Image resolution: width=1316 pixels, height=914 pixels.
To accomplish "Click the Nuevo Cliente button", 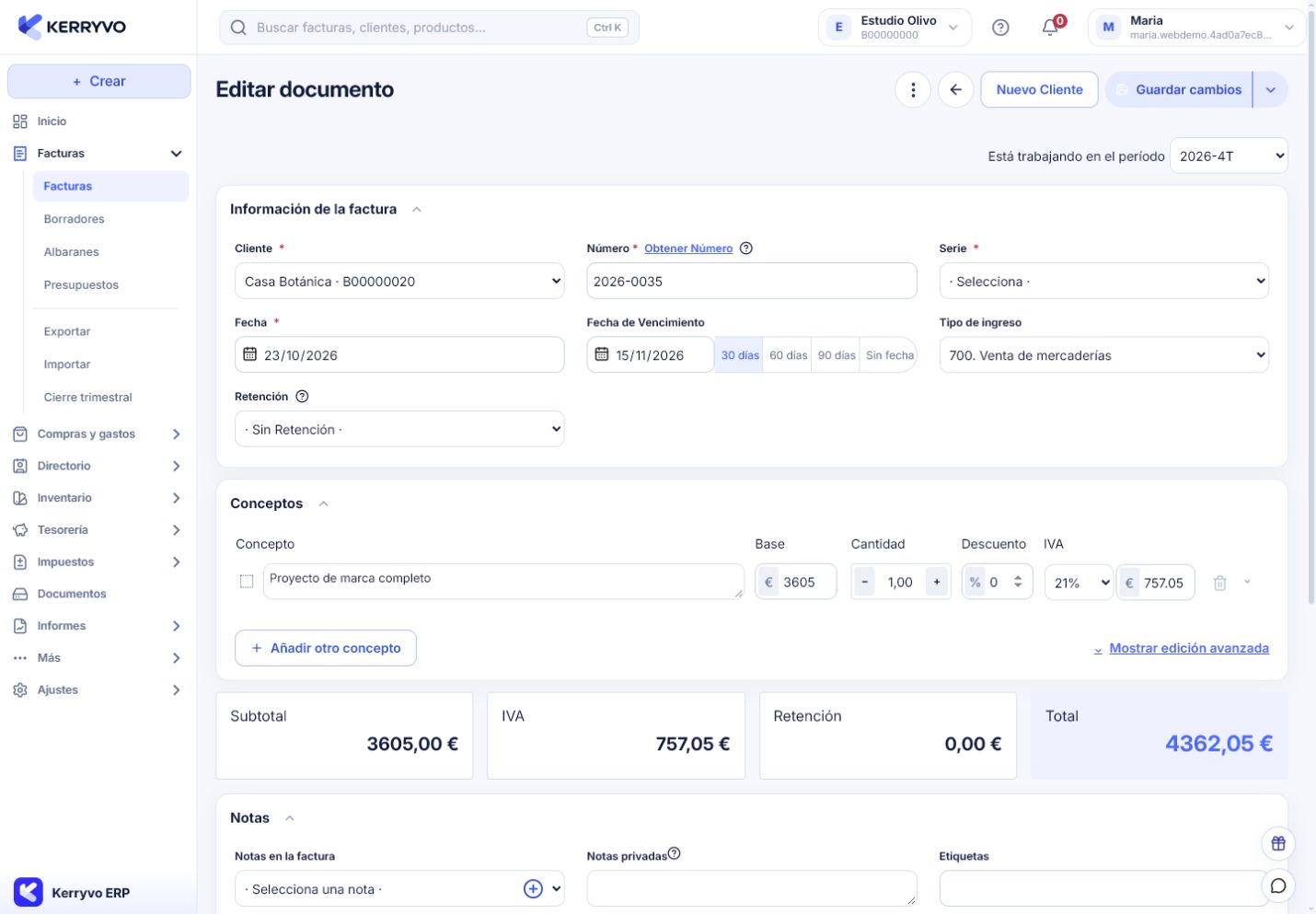I will point(1039,89).
